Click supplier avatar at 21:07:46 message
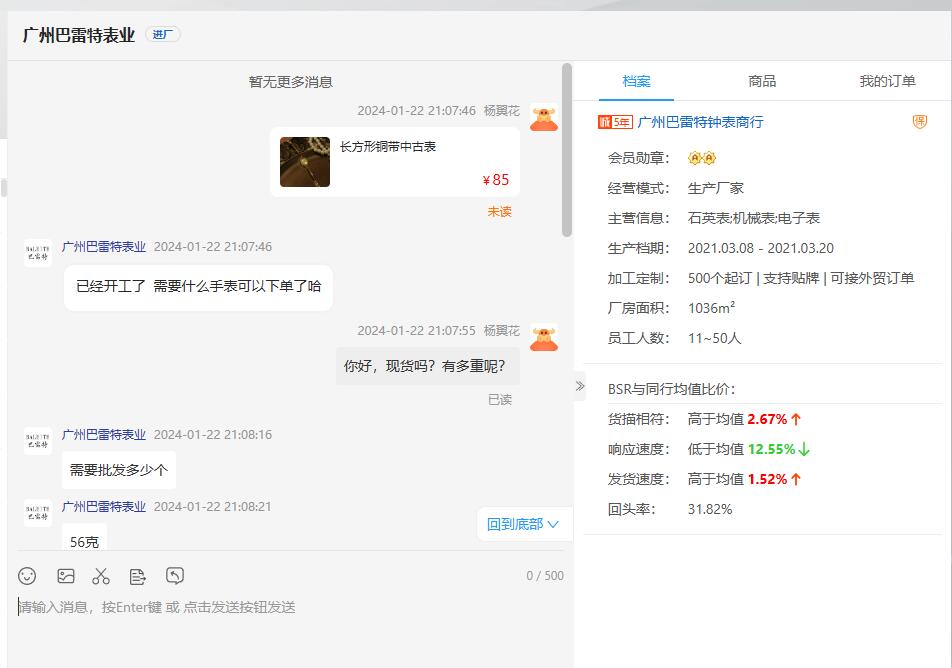952x668 pixels. (38, 253)
